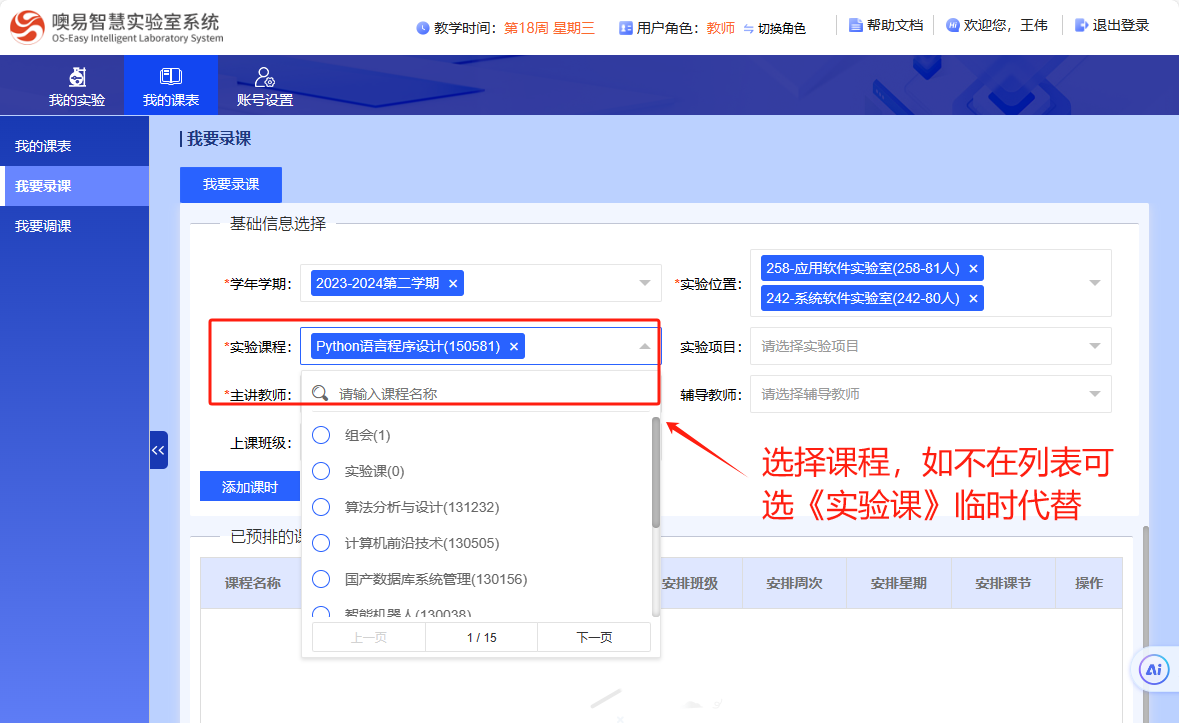Remove the Python语言程序设计 course tag
1179x723 pixels.
[514, 346]
